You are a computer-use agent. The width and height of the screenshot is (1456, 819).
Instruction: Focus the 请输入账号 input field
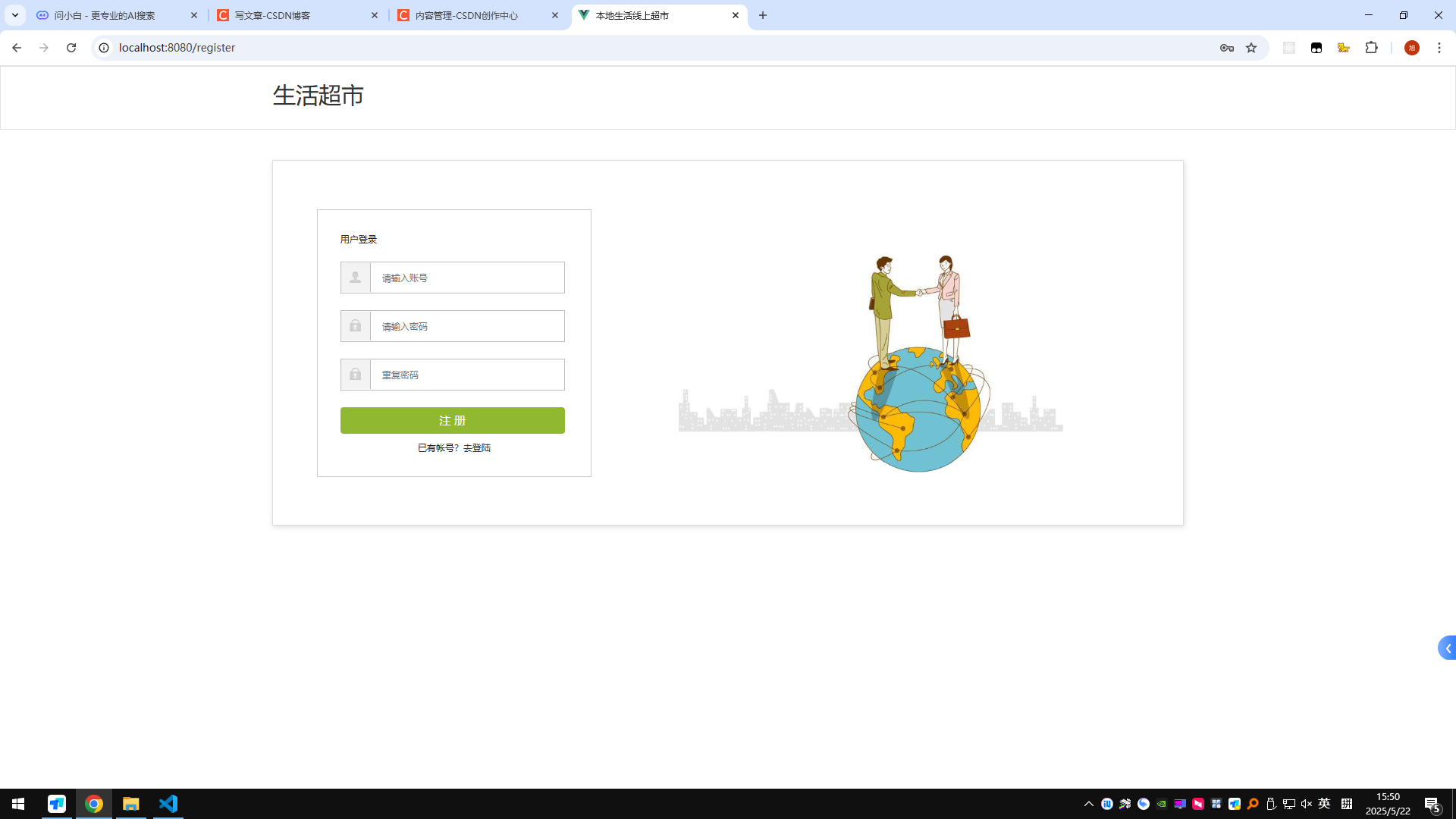click(x=467, y=278)
